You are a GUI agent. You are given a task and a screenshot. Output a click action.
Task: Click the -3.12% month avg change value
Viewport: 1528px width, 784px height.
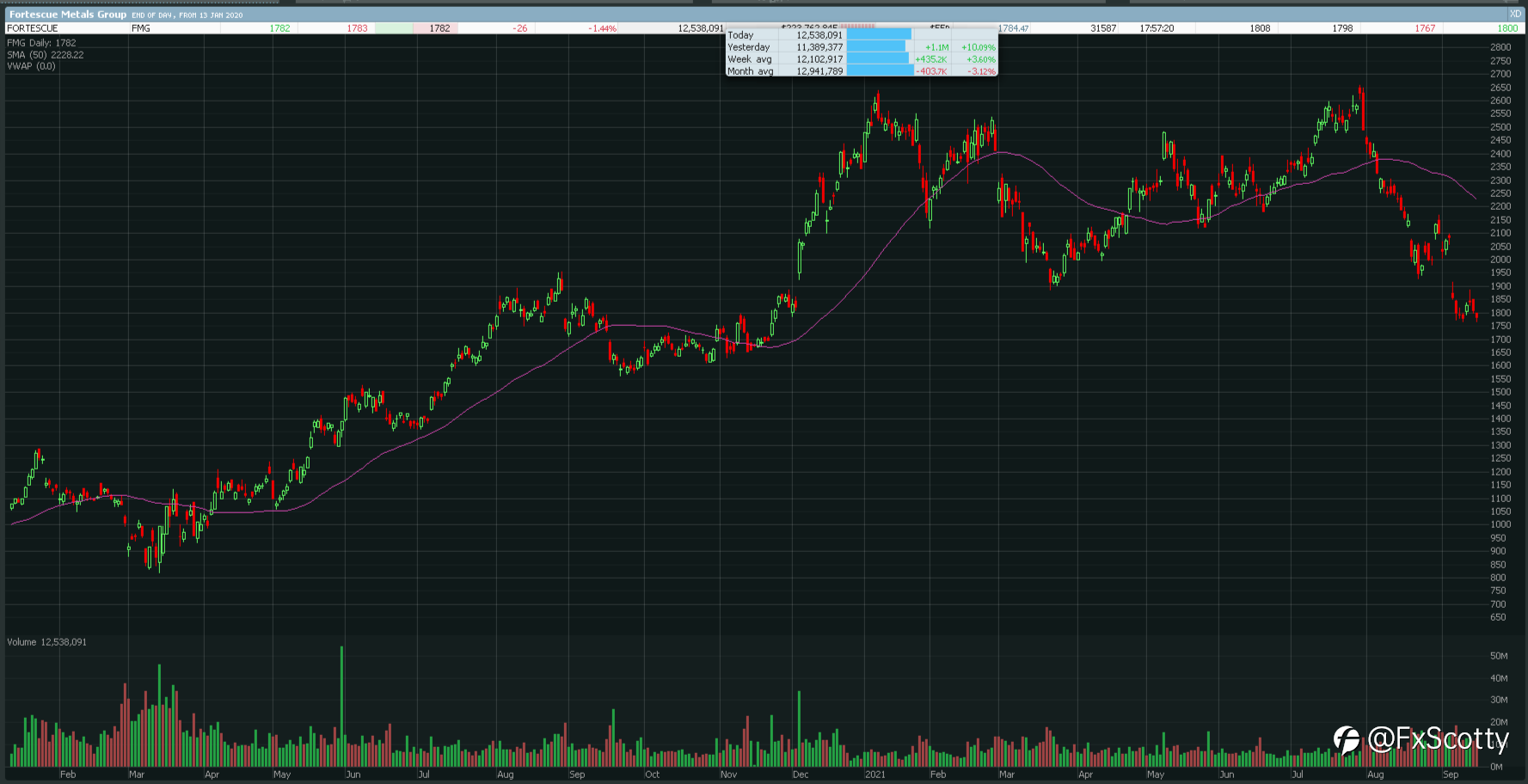coord(981,71)
